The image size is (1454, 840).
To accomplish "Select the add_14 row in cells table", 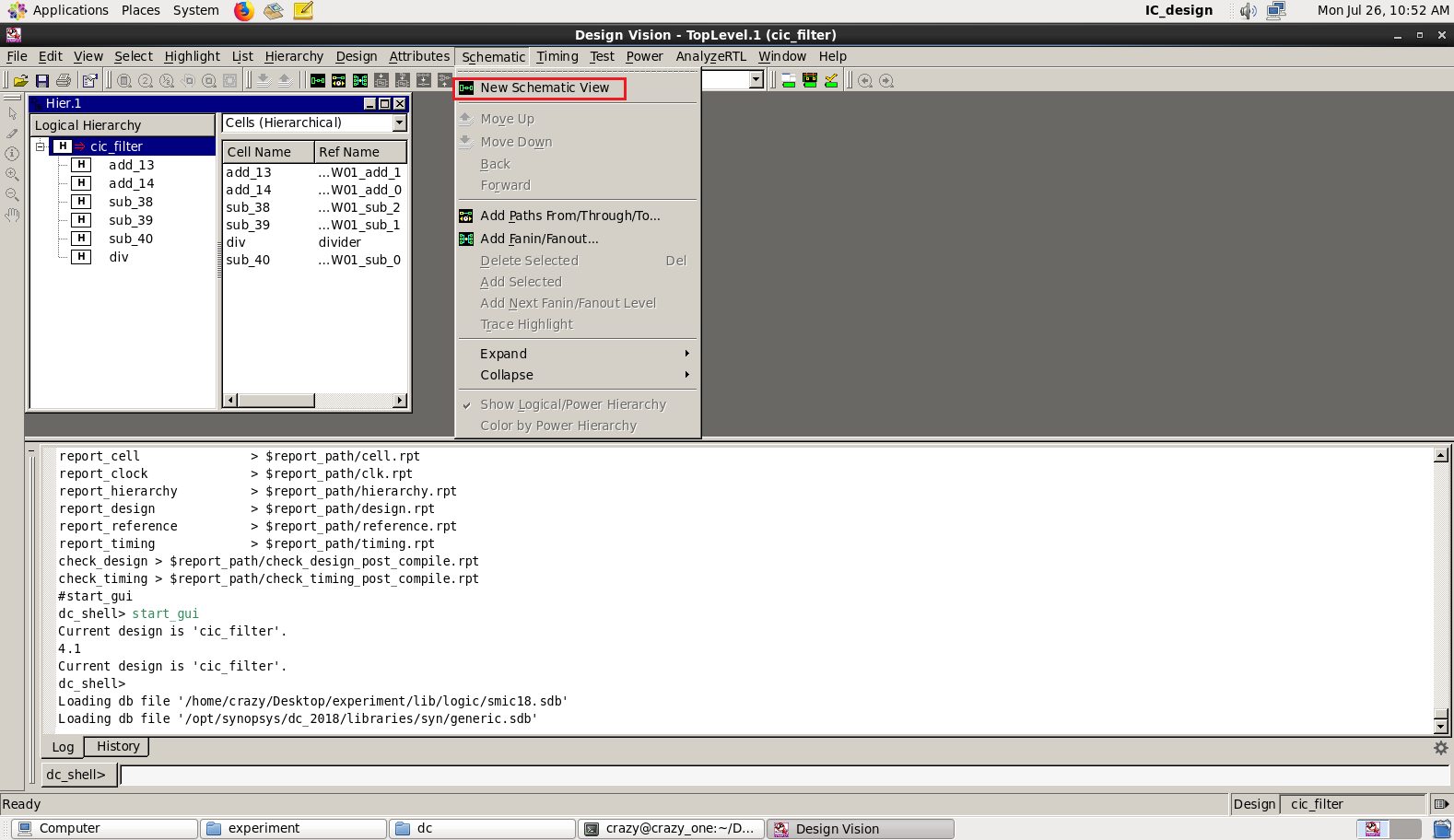I will [x=314, y=190].
